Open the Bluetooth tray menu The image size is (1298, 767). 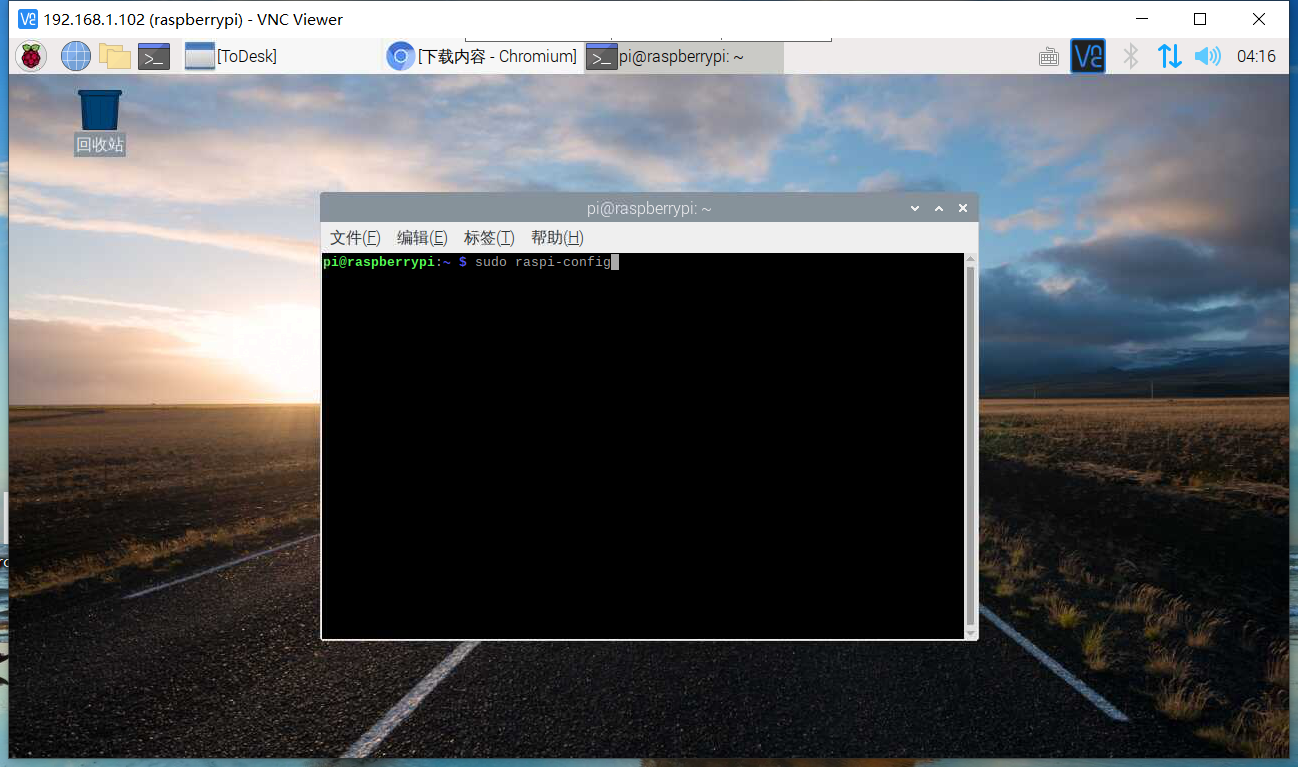coord(1131,56)
